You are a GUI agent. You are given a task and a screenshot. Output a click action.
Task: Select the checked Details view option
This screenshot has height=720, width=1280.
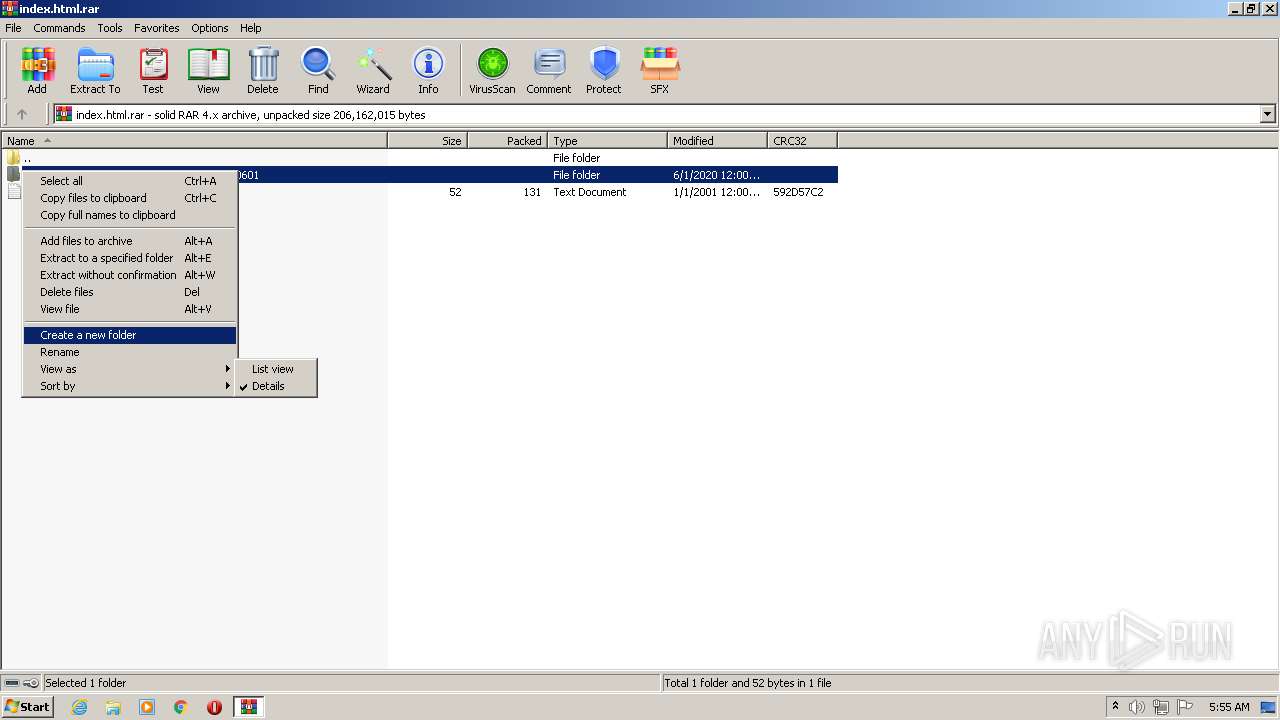(276, 386)
